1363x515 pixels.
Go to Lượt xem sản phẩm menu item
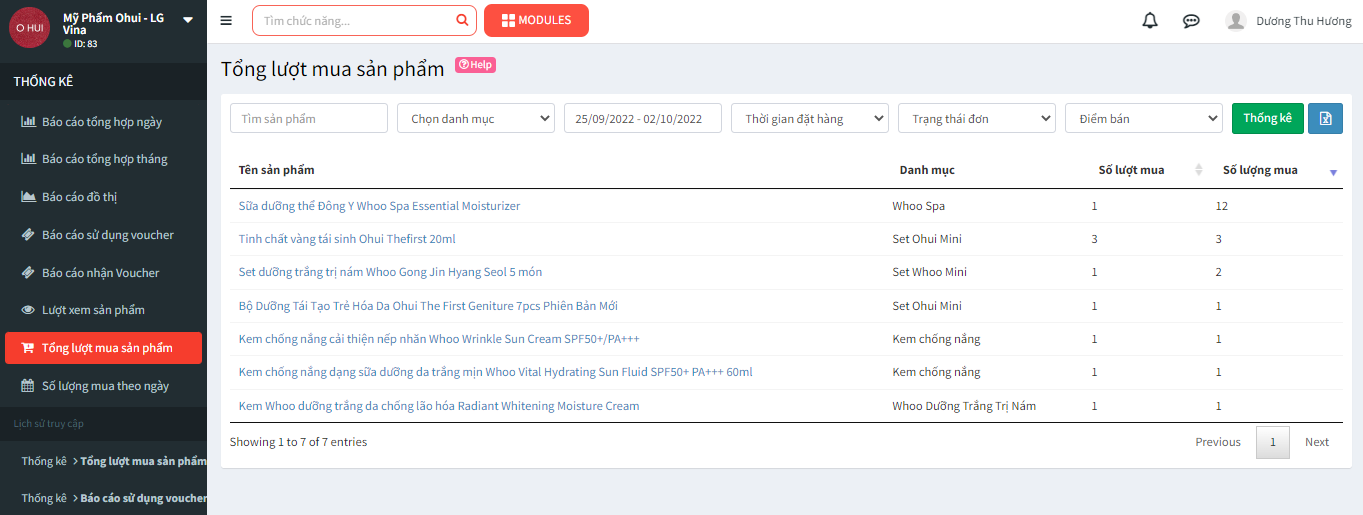pos(93,310)
